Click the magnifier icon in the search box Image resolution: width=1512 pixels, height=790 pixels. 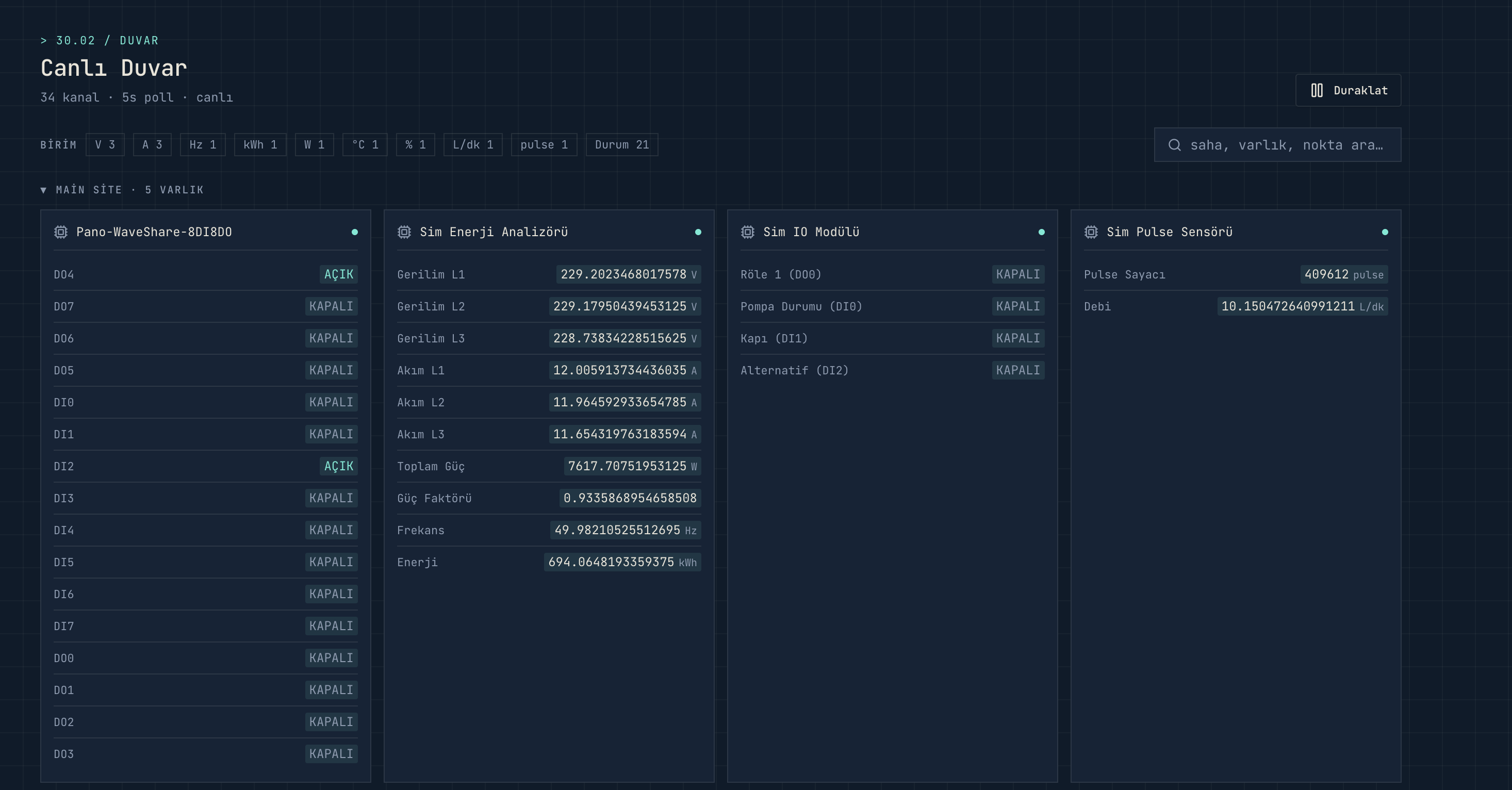[1175, 145]
